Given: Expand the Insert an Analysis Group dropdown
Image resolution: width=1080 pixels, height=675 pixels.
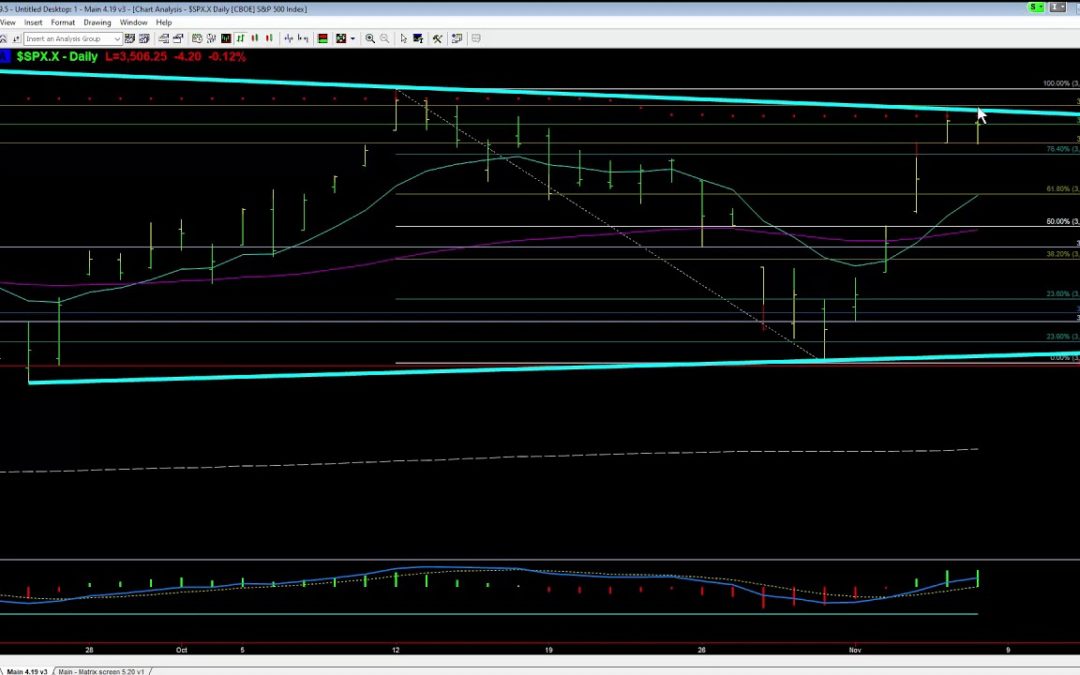Looking at the screenshot, I should pos(117,39).
